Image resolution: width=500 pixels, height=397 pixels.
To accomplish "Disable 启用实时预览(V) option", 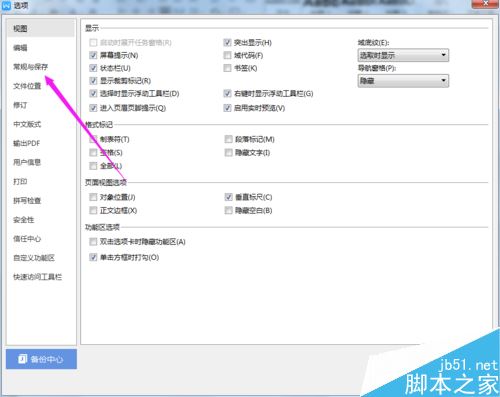I will (227, 108).
